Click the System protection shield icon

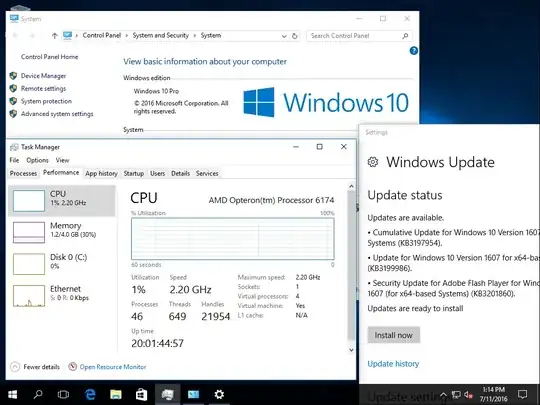[x=13, y=101]
